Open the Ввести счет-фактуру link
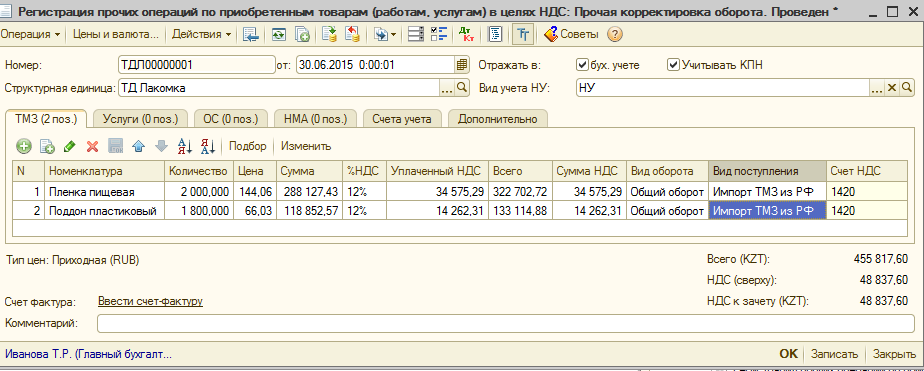Viewport: 924px width, 371px height. 150,302
